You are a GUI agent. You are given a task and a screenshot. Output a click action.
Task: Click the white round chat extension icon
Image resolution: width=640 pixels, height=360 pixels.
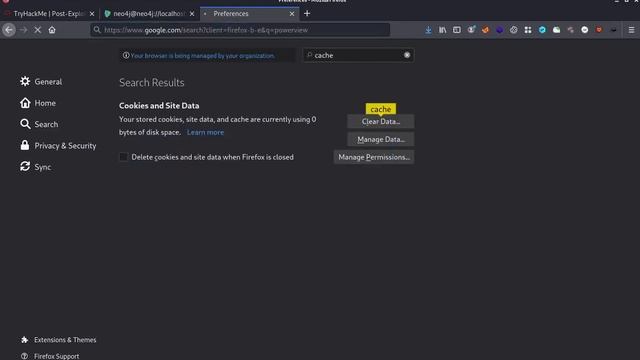(x=584, y=30)
